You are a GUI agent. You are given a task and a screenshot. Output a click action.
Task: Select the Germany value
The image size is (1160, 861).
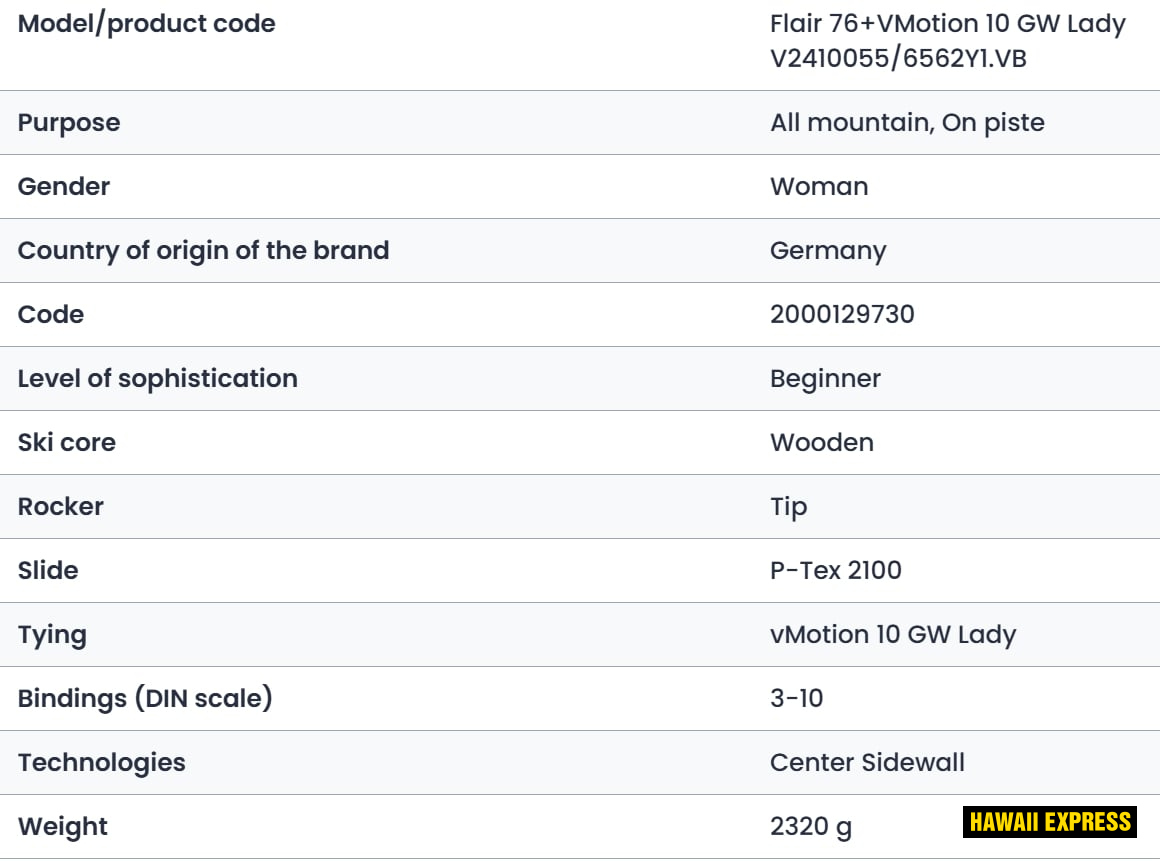pyautogui.click(x=828, y=251)
